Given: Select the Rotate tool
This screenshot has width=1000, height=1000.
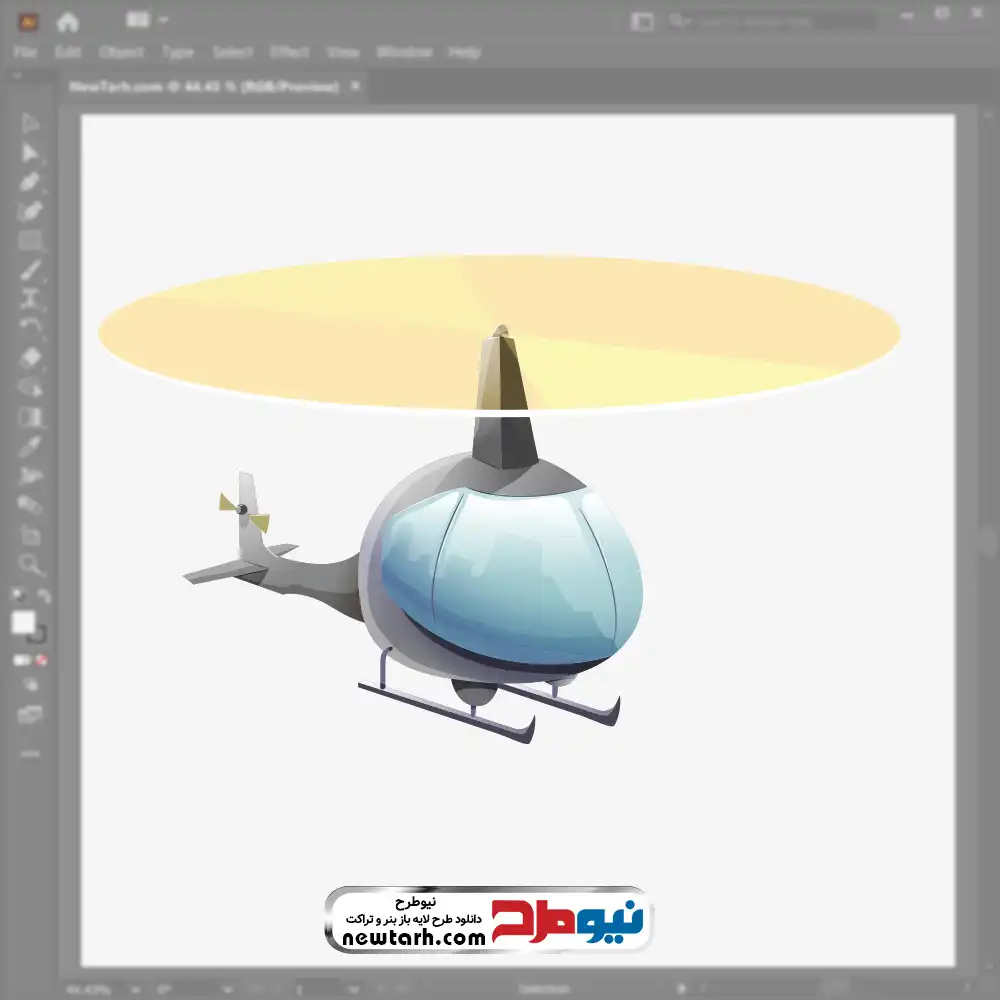Looking at the screenshot, I should pyautogui.click(x=30, y=327).
